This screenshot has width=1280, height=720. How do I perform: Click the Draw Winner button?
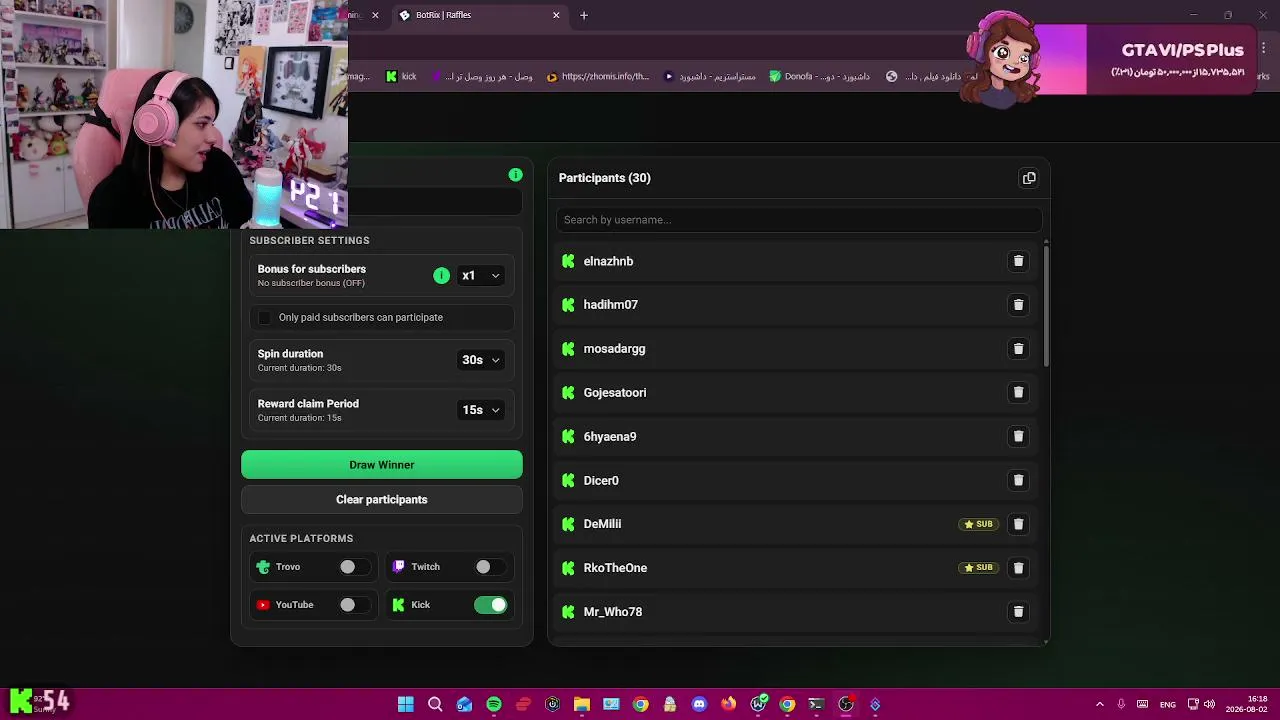tap(382, 465)
